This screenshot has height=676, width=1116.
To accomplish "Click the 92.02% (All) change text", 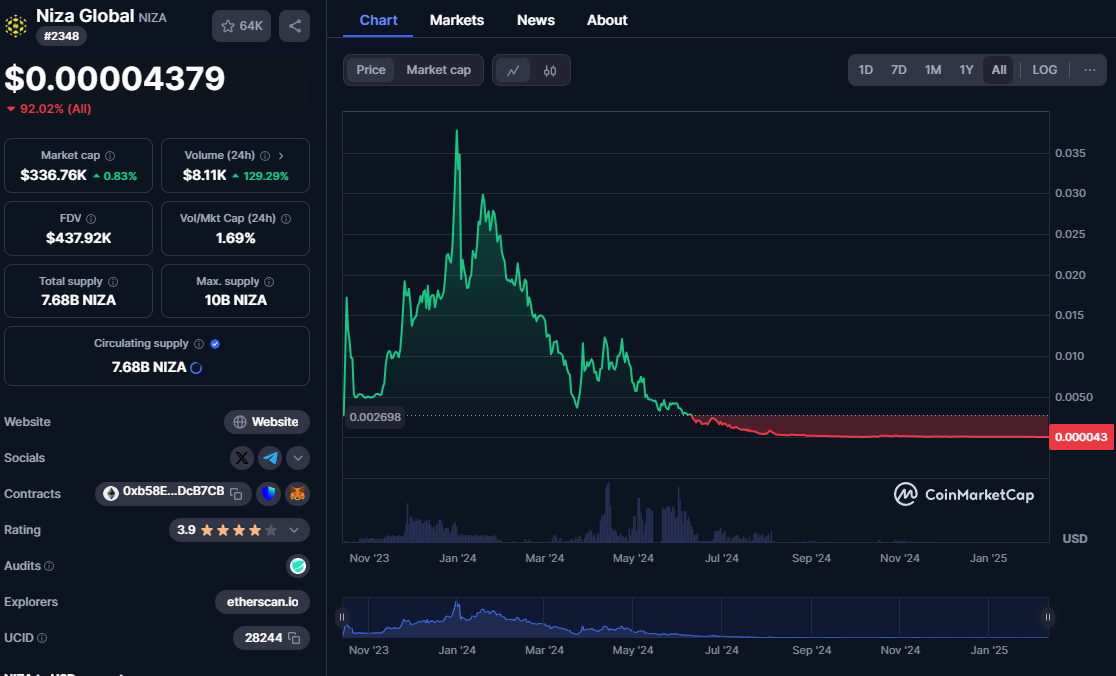I will (x=56, y=109).
